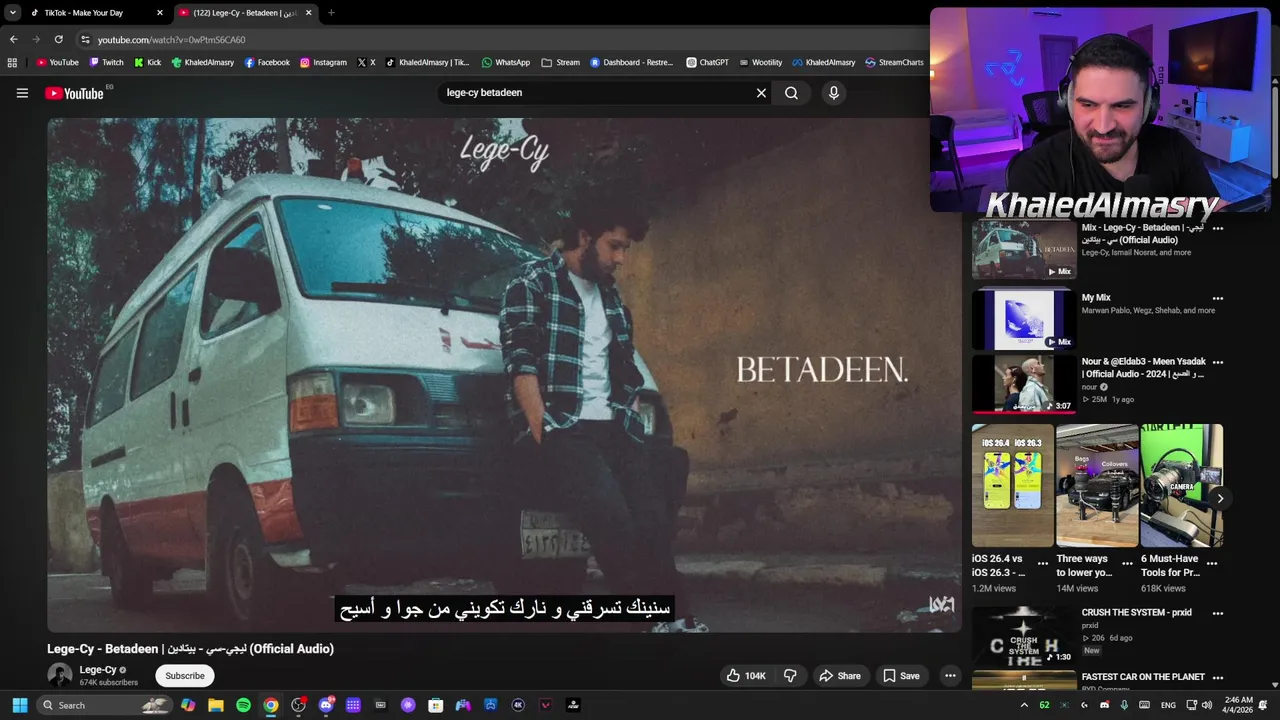The image size is (1280, 720).
Task: Open the ENG language indicator
Action: [x=1168, y=705]
